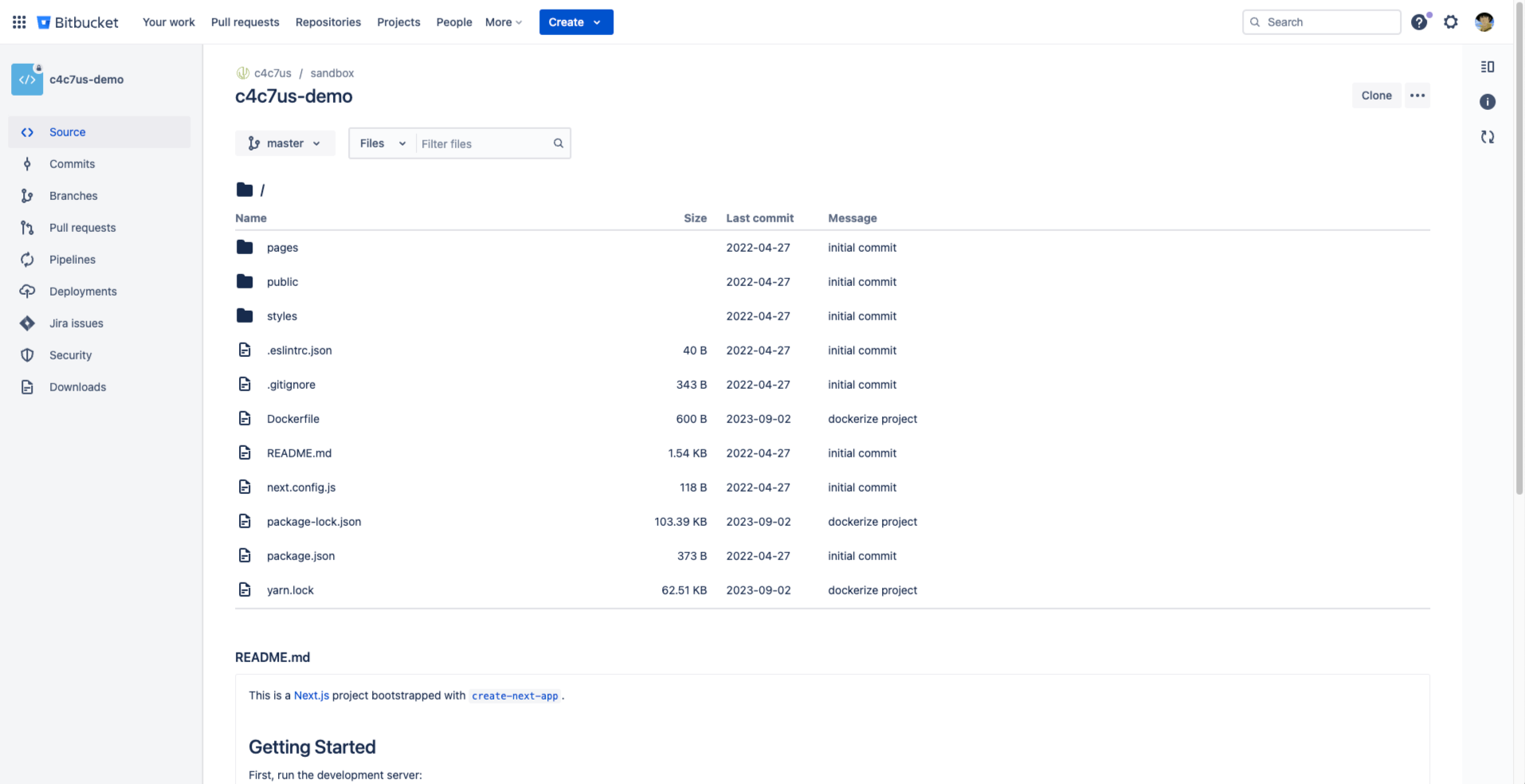Open the package.json file
The height and width of the screenshot is (784, 1525).
point(301,555)
